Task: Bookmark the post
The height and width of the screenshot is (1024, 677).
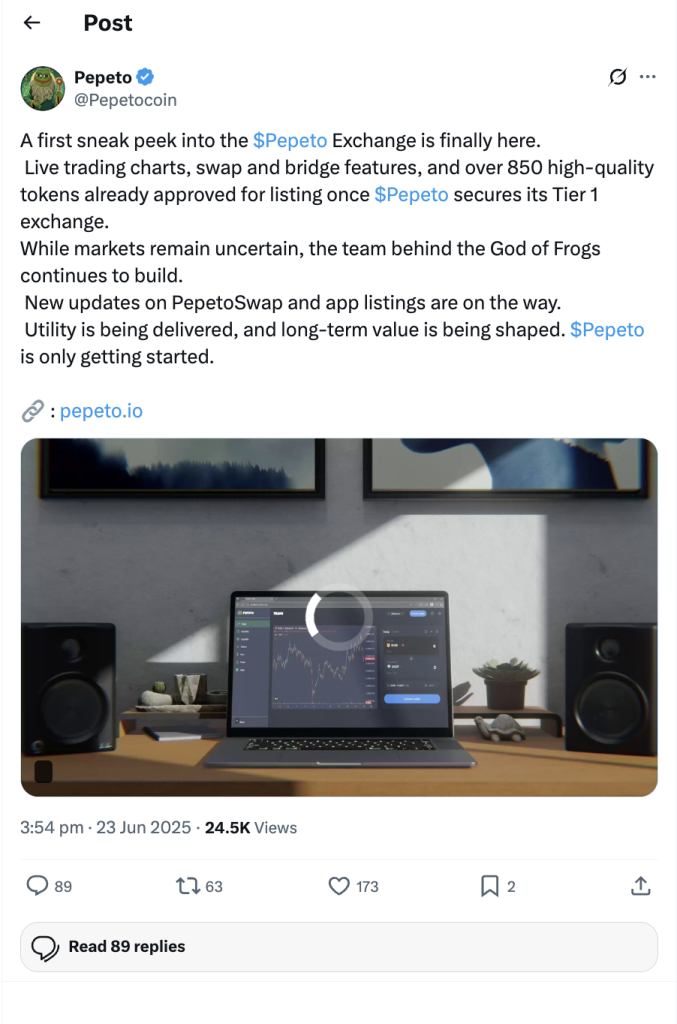Action: pyautogui.click(x=490, y=886)
